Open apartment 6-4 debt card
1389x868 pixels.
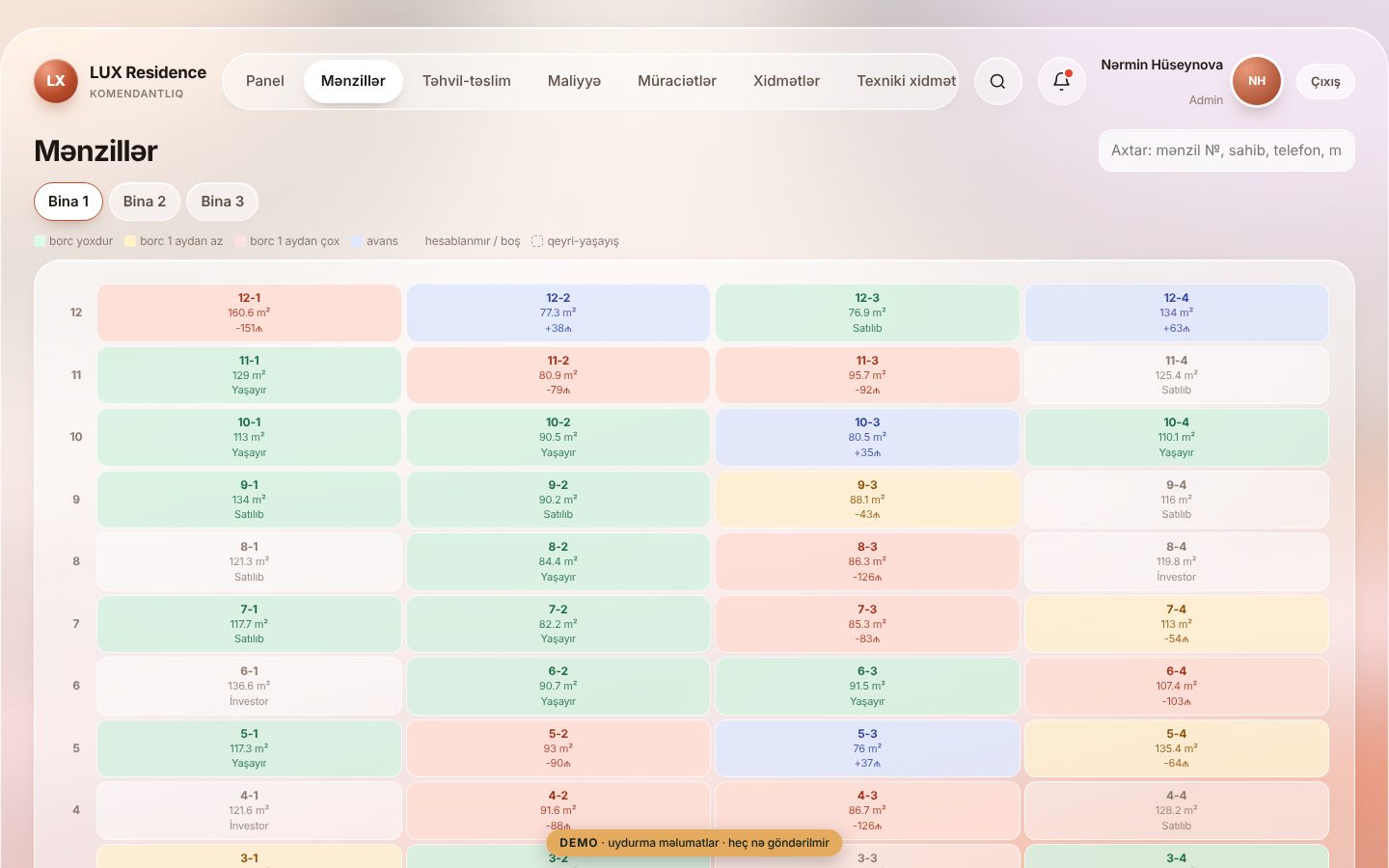click(1177, 686)
